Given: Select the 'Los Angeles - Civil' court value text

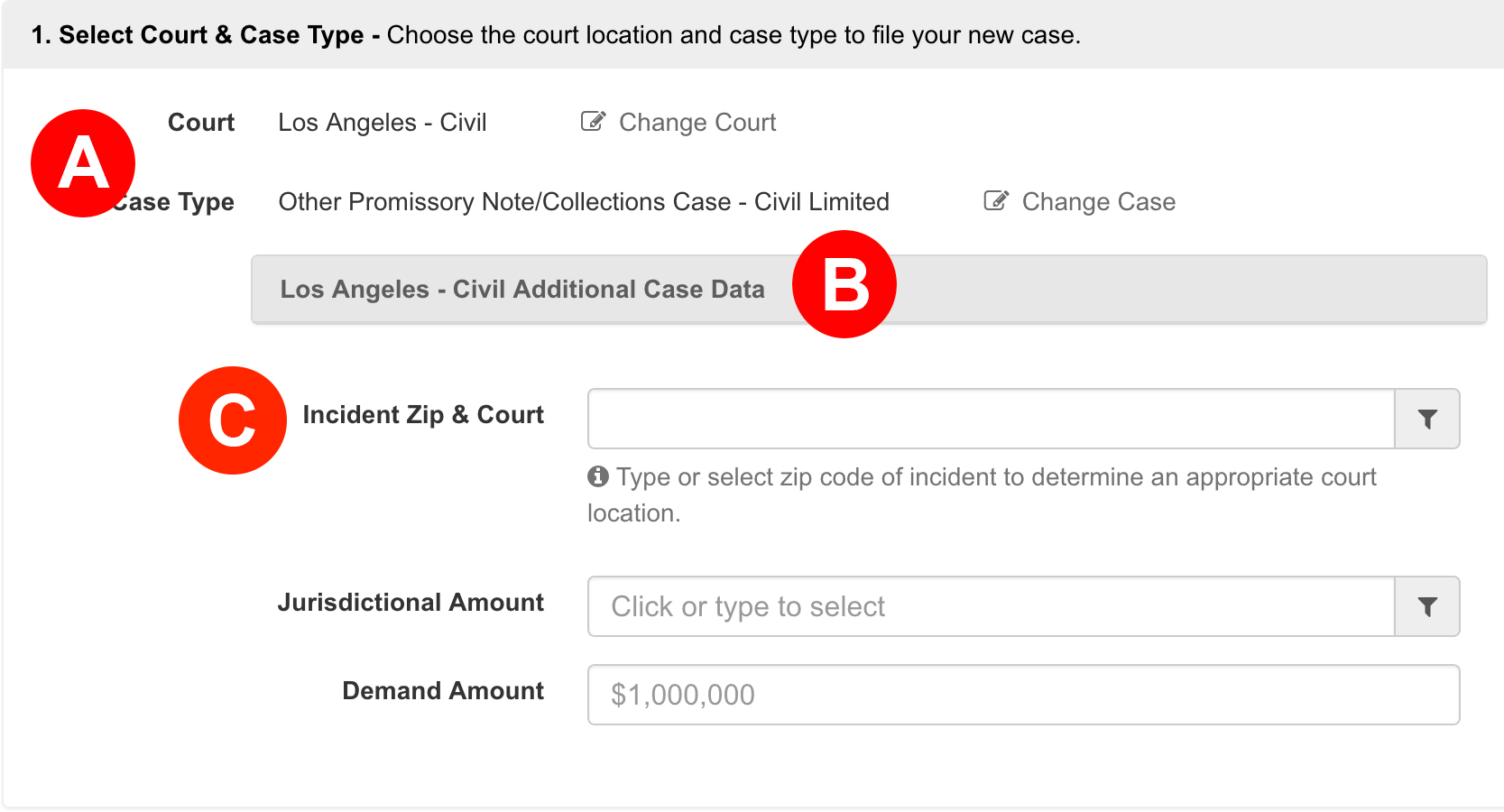Looking at the screenshot, I should click(383, 123).
